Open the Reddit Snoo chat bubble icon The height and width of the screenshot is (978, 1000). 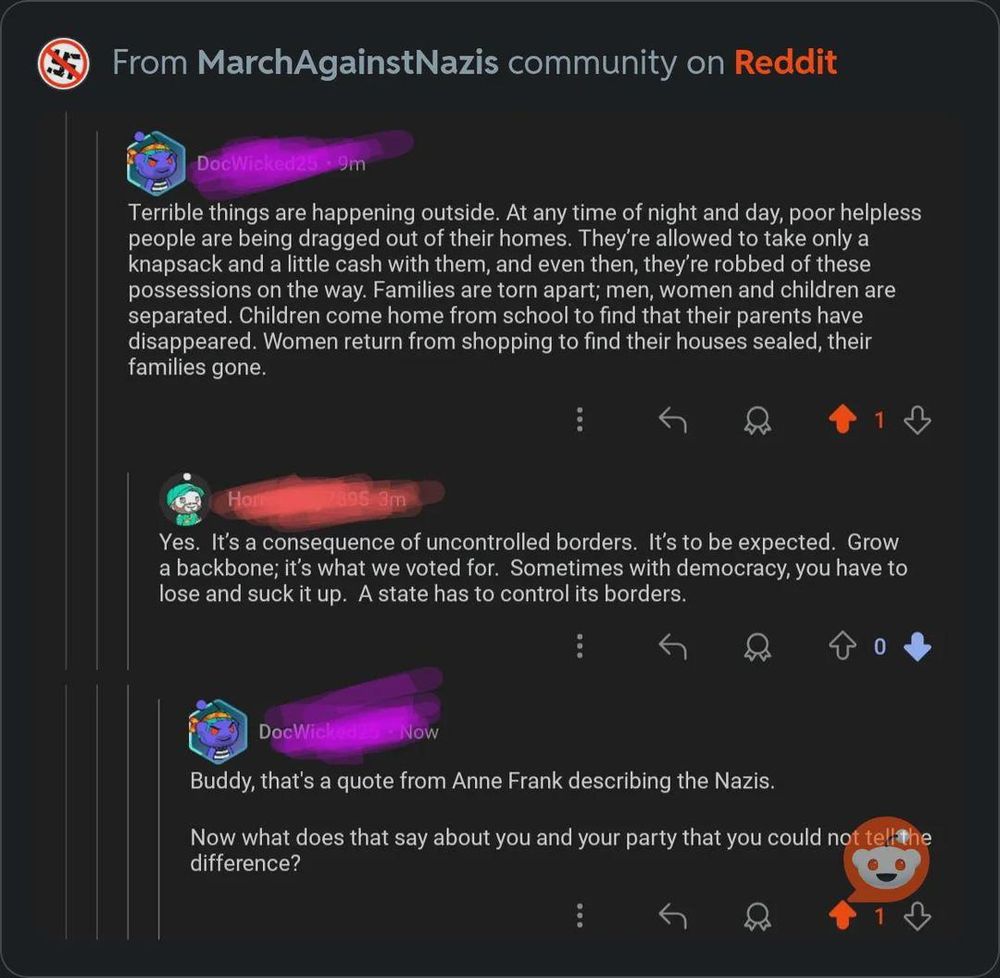(886, 859)
